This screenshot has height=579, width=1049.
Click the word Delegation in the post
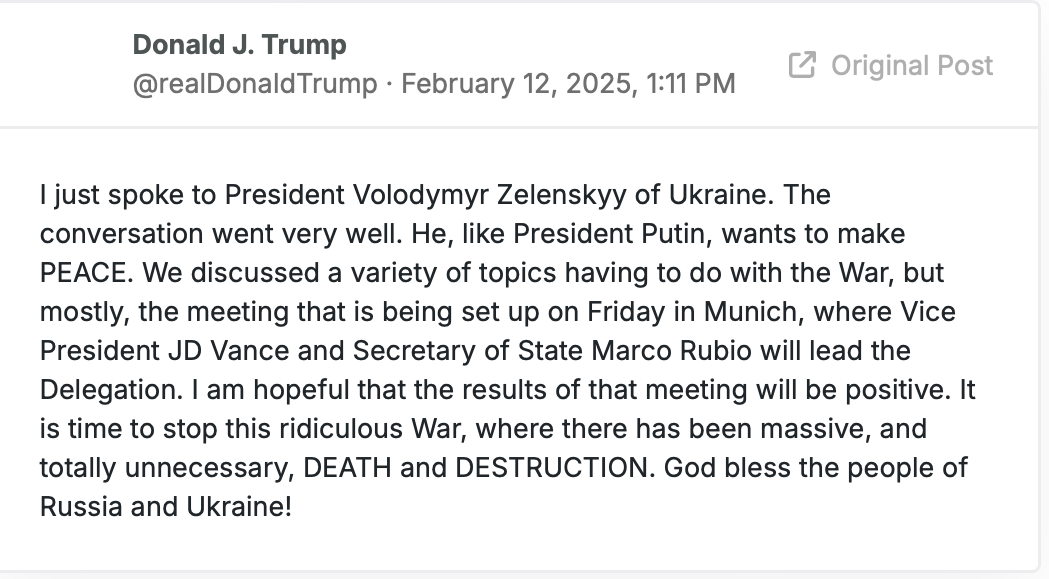coord(110,390)
